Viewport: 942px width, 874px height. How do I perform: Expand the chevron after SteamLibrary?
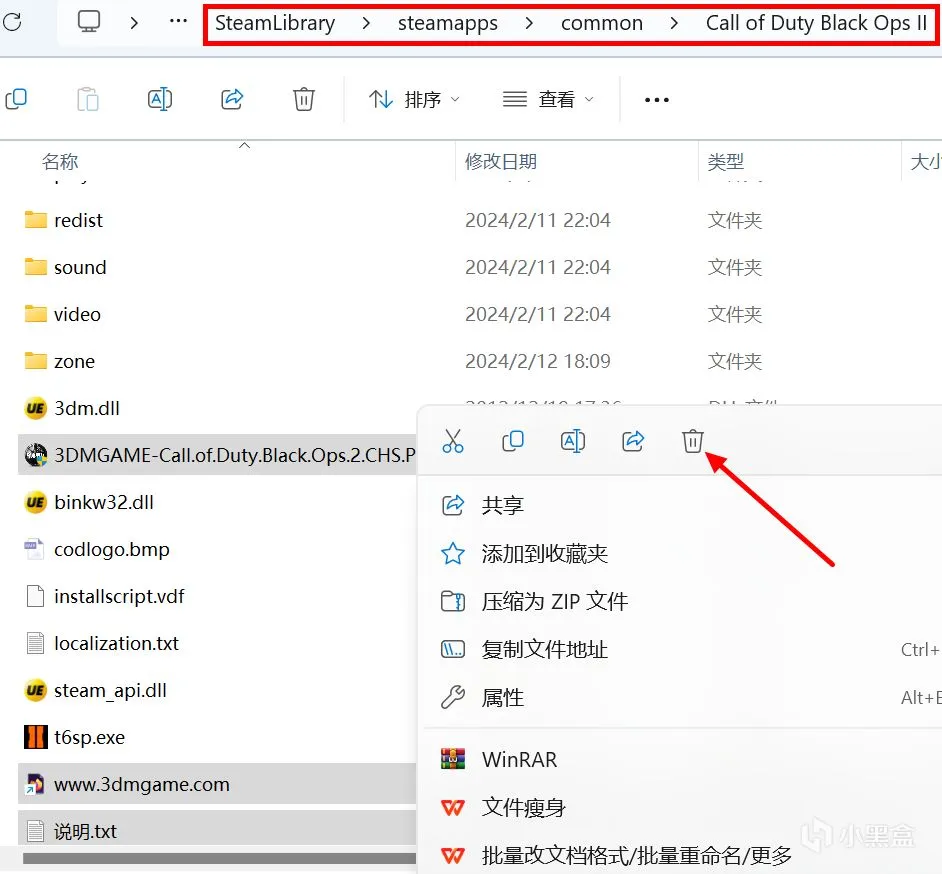click(366, 23)
